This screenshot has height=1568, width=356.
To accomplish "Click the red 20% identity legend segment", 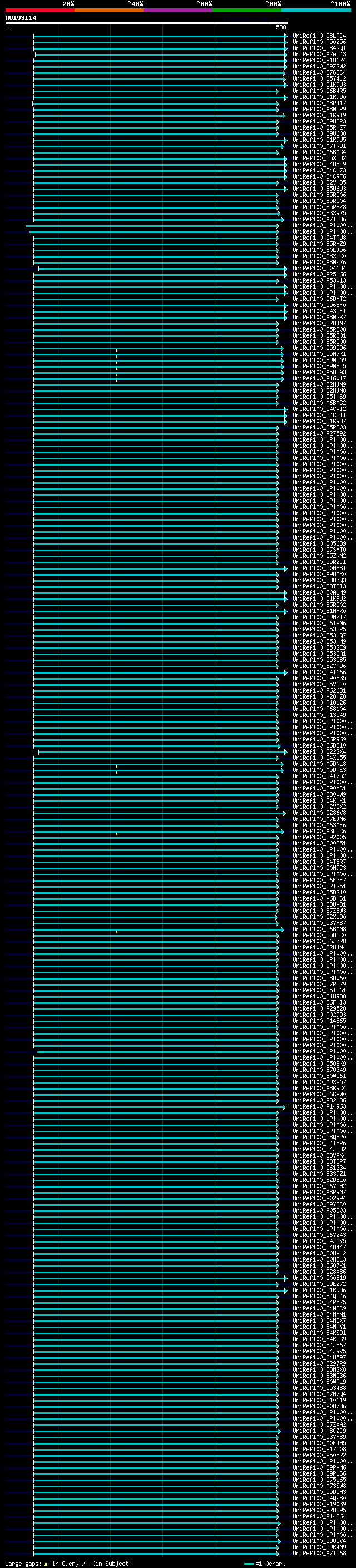I will (39, 10).
